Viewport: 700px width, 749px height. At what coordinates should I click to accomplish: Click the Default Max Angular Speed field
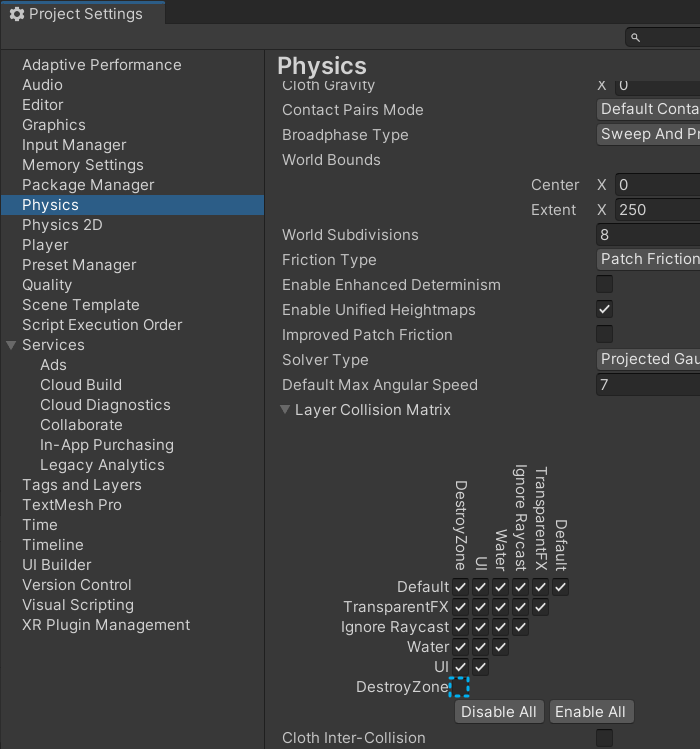point(648,385)
